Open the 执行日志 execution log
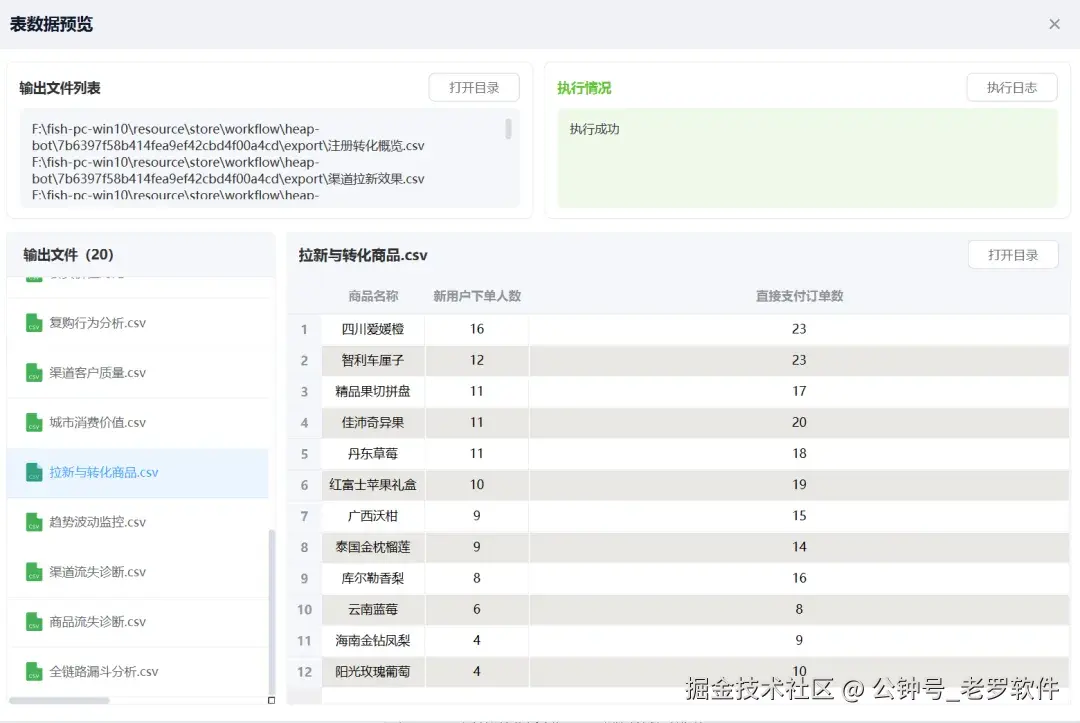1080x723 pixels. point(1012,87)
